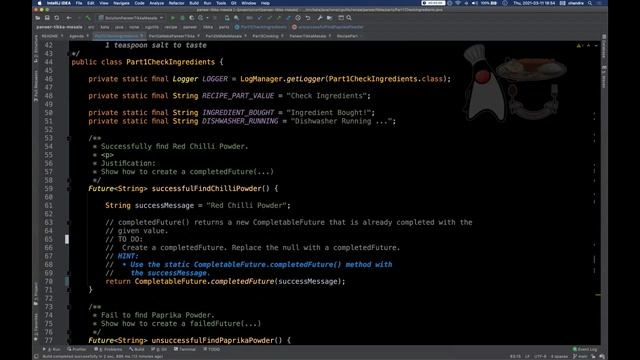Viewport: 640px width, 360px height.
Task: Open the Terminal tool window button
Action: 185,349
